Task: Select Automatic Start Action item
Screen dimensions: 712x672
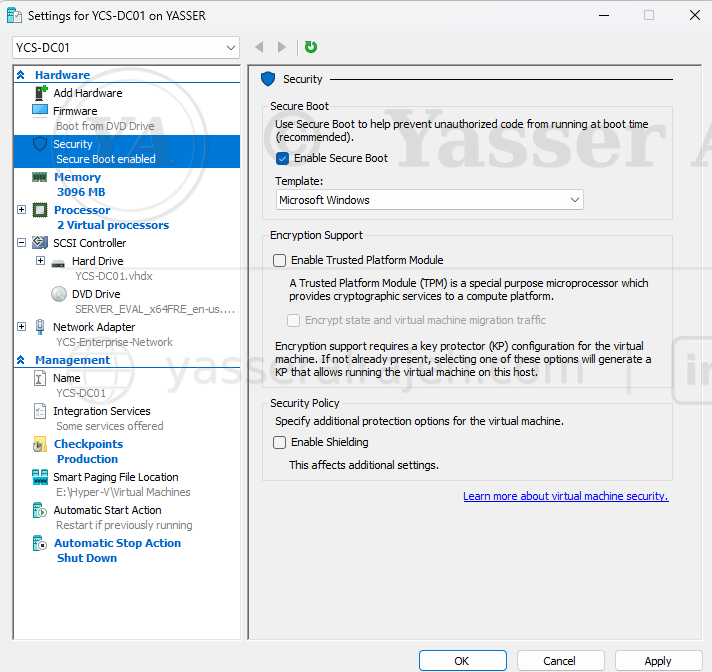Action: pos(107,510)
